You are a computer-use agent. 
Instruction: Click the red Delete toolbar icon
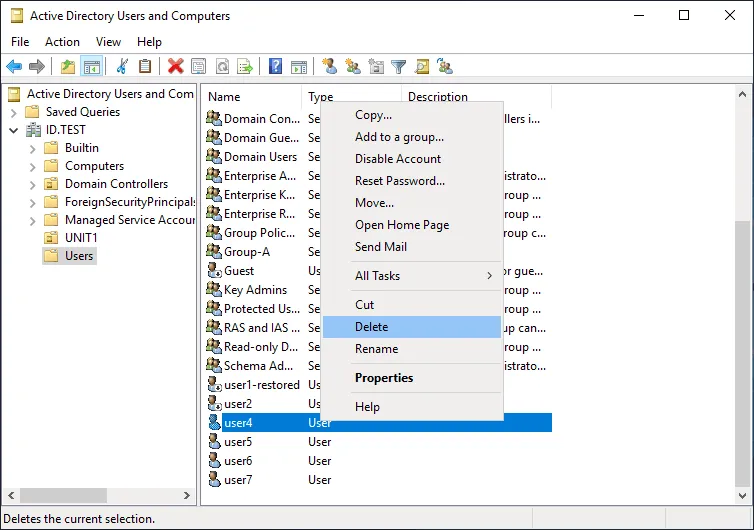click(x=175, y=67)
